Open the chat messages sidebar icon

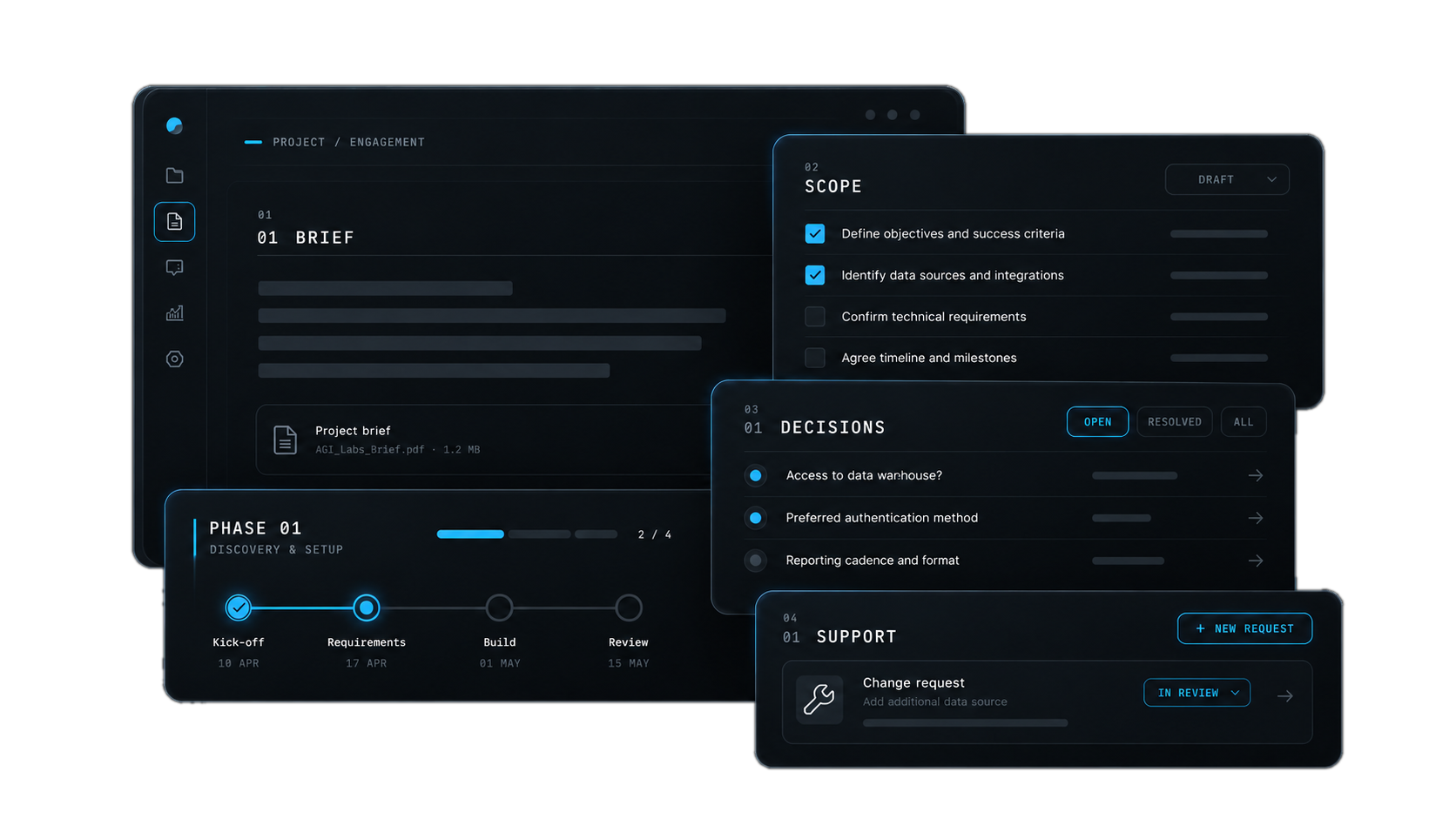click(174, 267)
